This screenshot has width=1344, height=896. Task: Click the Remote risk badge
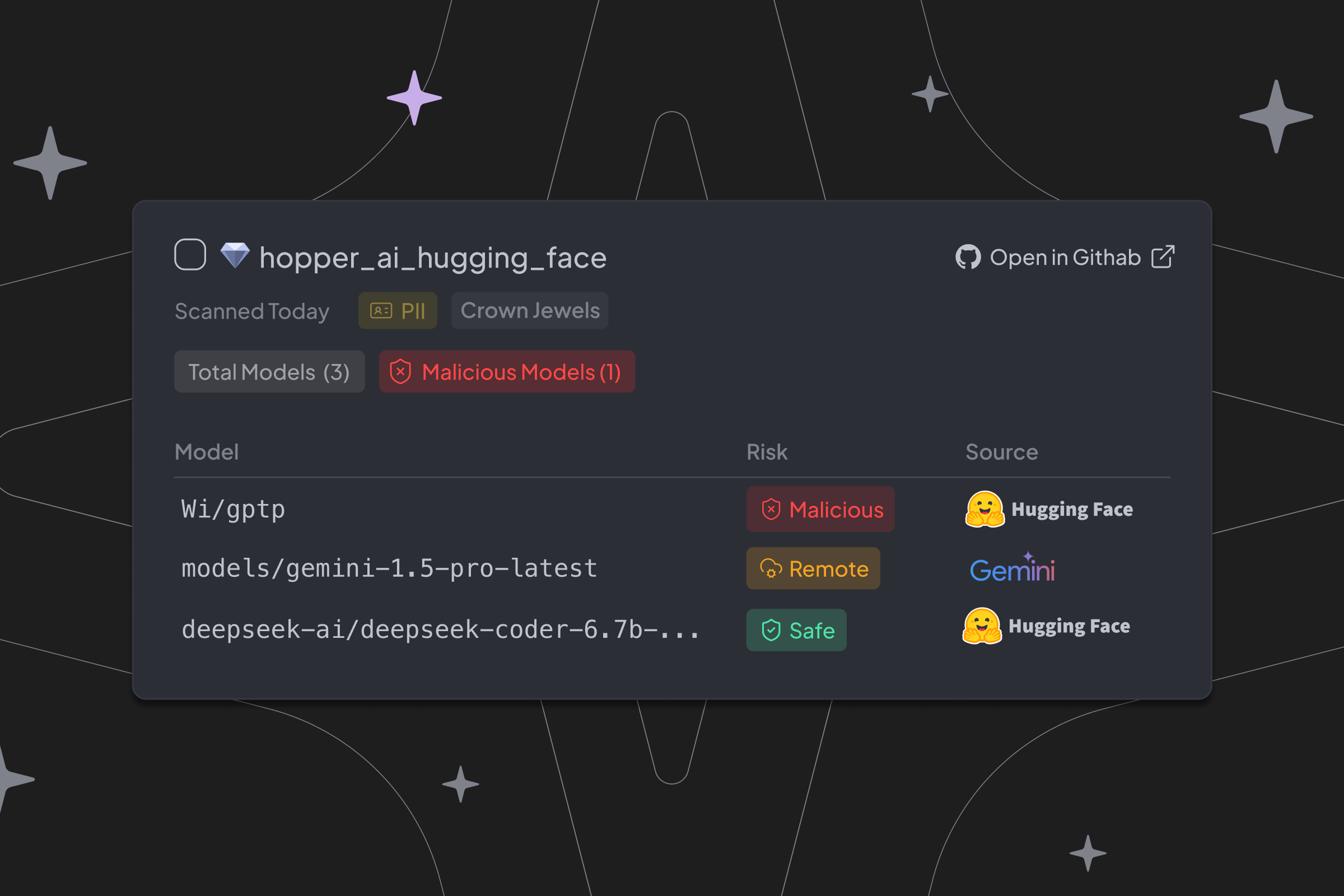point(813,568)
